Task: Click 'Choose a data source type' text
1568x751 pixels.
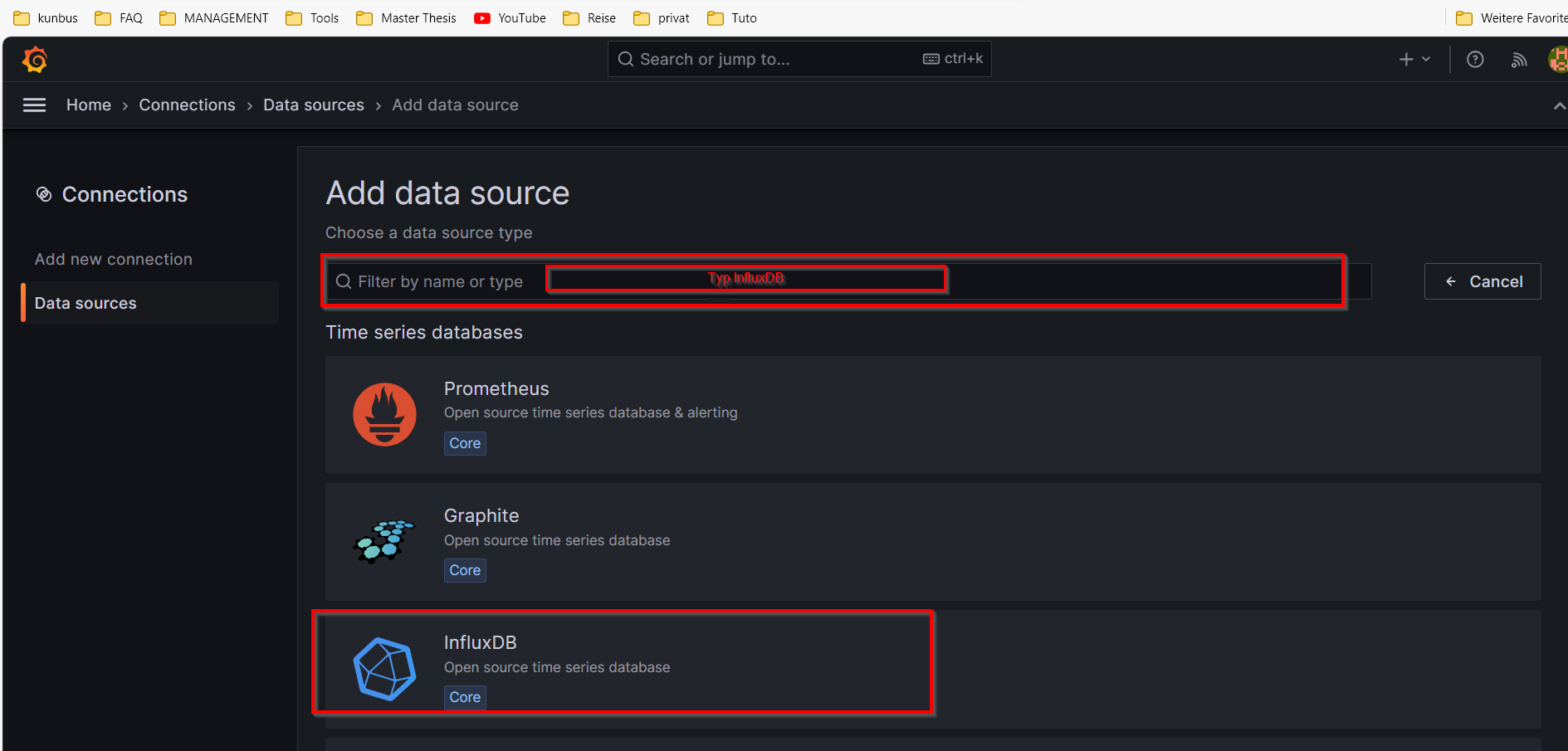Action: click(x=429, y=232)
